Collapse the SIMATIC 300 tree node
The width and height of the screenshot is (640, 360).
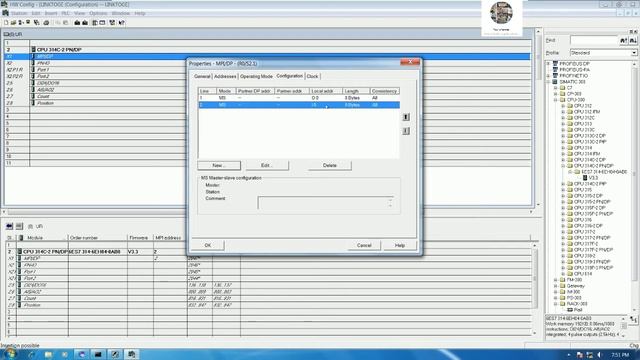point(549,82)
